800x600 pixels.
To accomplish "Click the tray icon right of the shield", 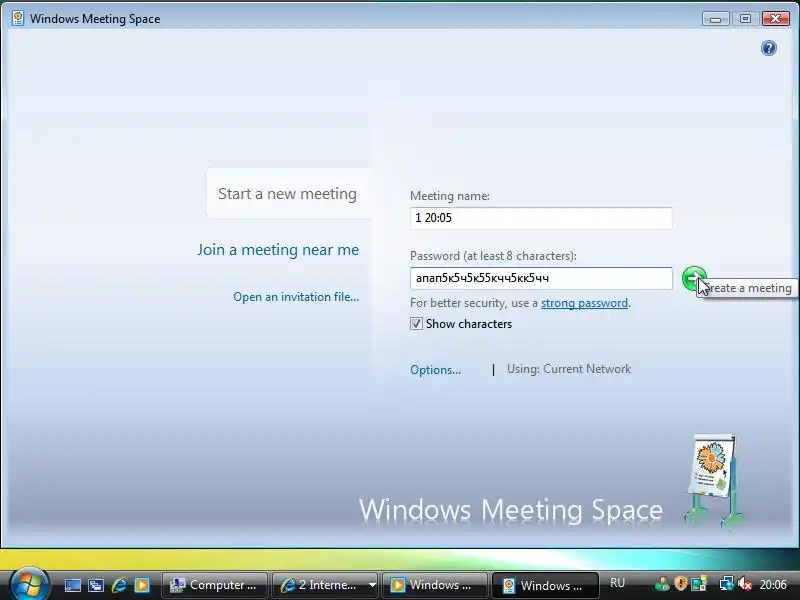I will click(x=698, y=584).
